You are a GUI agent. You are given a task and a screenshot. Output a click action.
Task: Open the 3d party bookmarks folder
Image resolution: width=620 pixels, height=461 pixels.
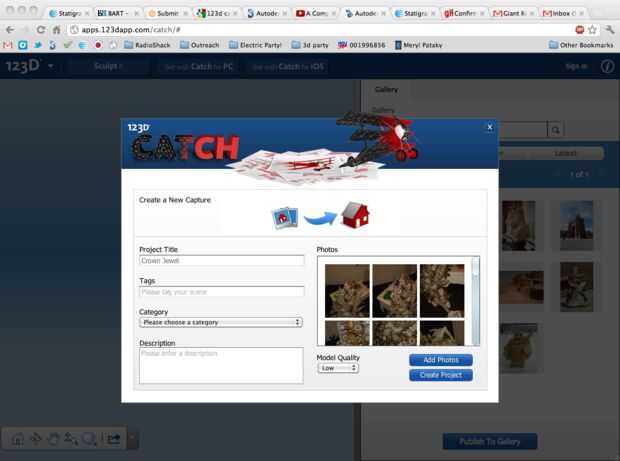(x=310, y=45)
